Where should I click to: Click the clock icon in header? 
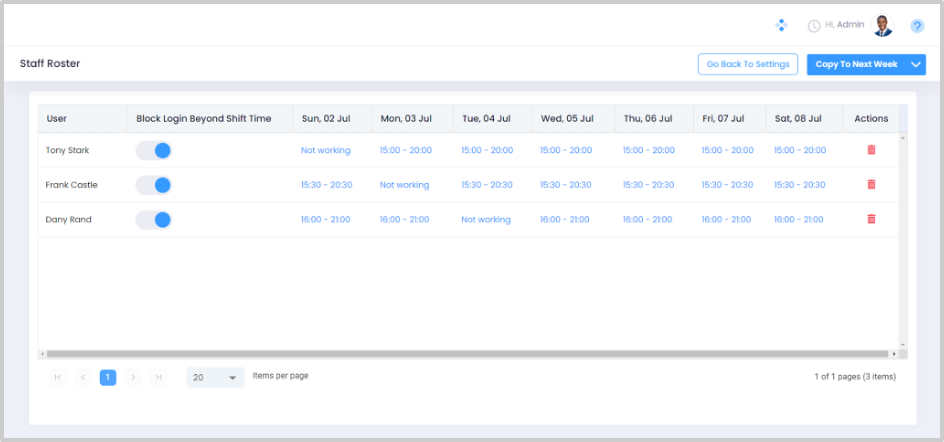(813, 26)
